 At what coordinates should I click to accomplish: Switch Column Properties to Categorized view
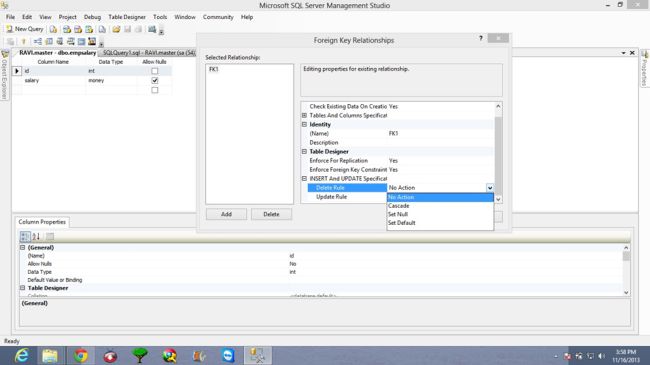pyautogui.click(x=25, y=236)
